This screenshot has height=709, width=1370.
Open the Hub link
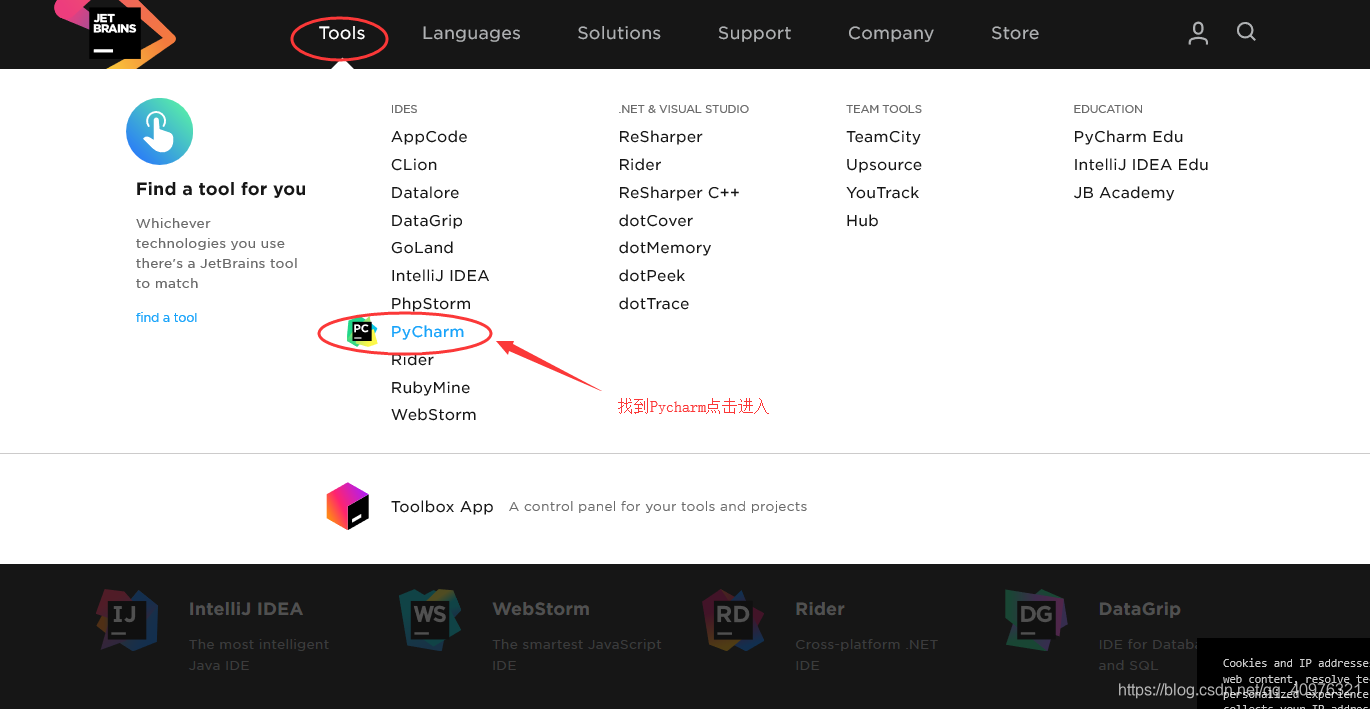[x=862, y=221]
